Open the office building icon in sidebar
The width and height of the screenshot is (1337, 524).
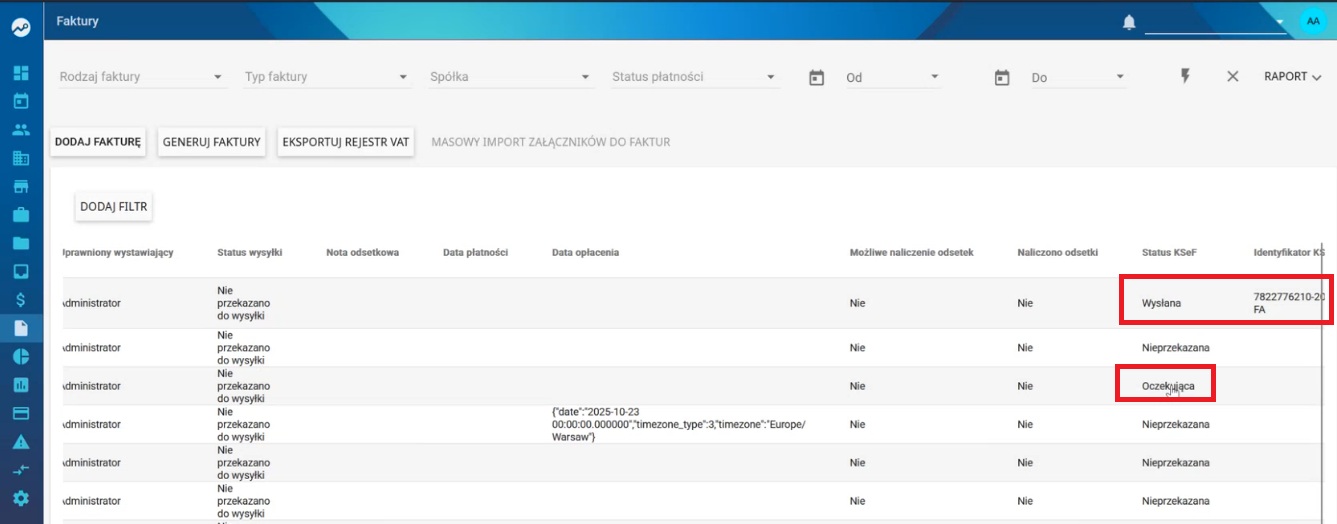point(21,158)
